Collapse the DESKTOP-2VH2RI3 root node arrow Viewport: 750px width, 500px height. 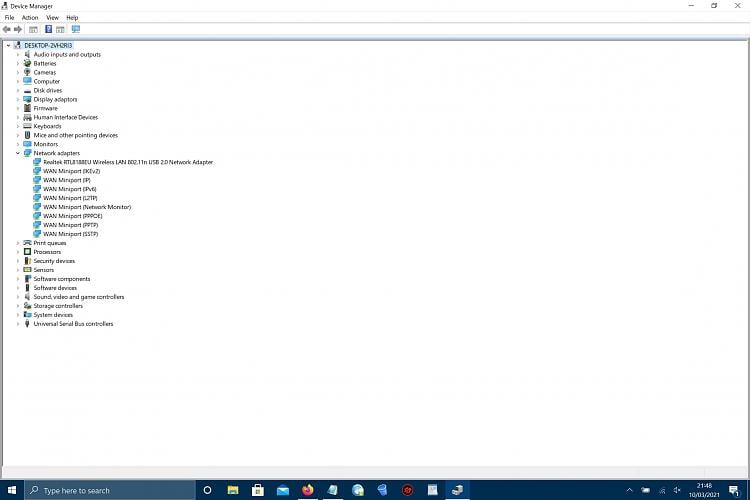[8, 45]
